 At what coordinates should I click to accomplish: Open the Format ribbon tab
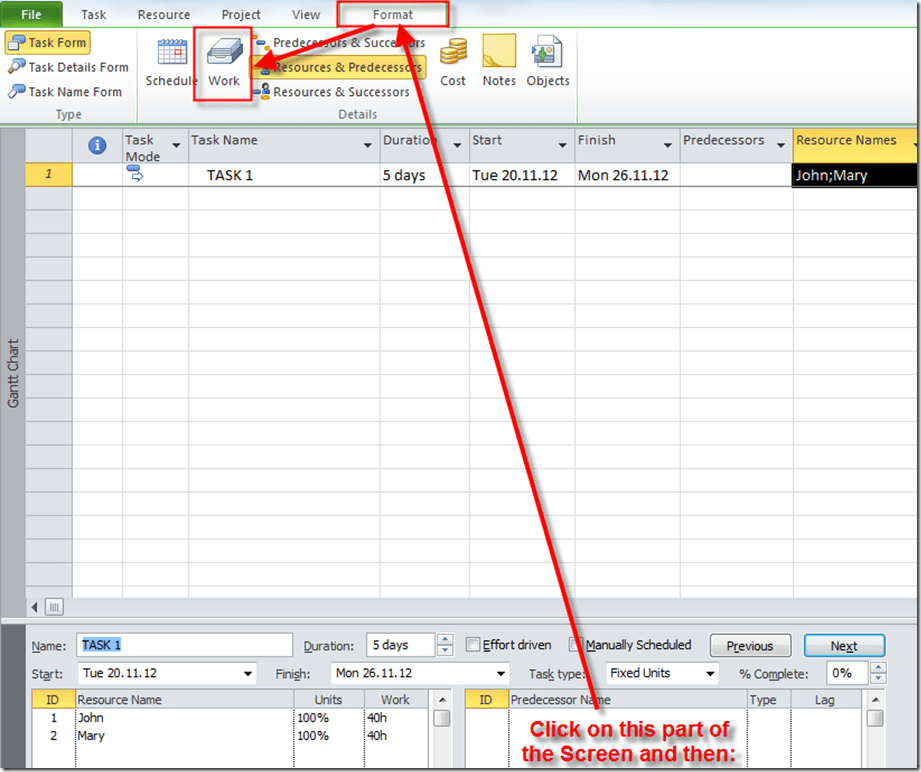tap(392, 15)
